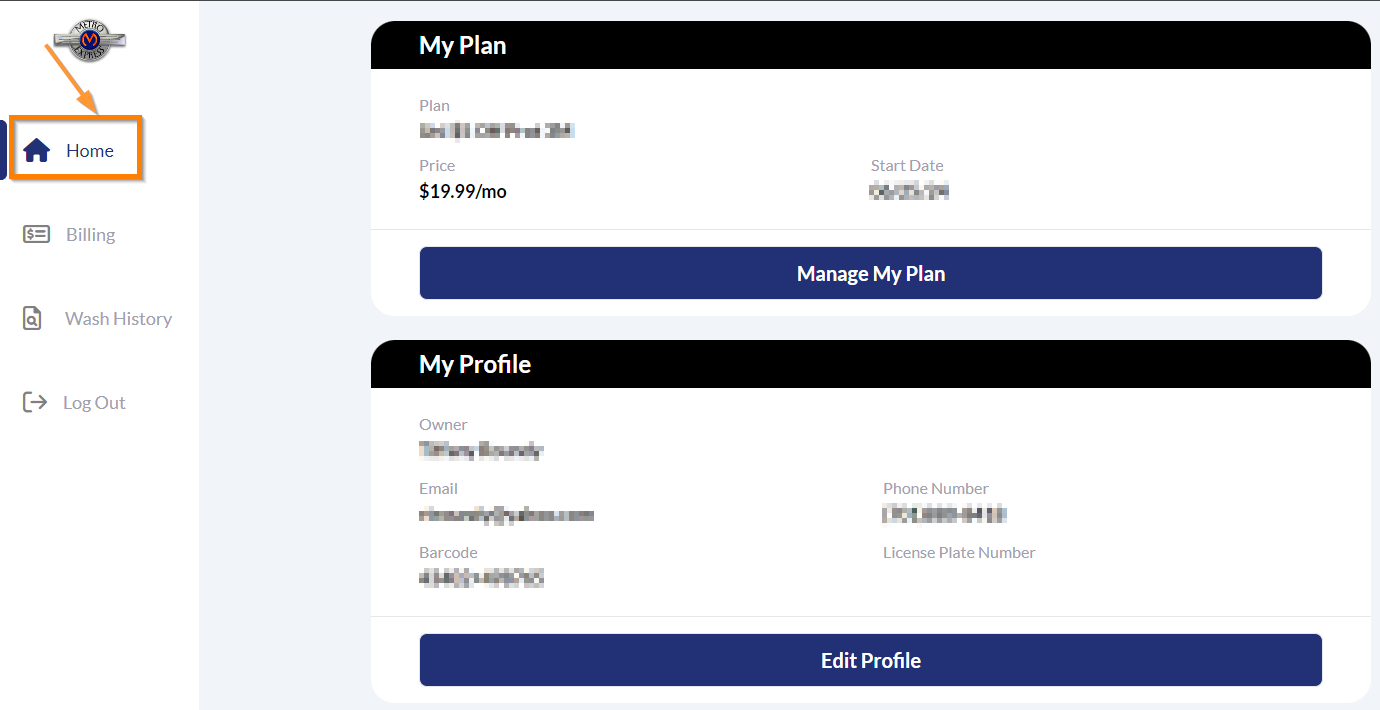Click the blurred Start Date value
Image resolution: width=1380 pixels, height=710 pixels.
pos(909,191)
